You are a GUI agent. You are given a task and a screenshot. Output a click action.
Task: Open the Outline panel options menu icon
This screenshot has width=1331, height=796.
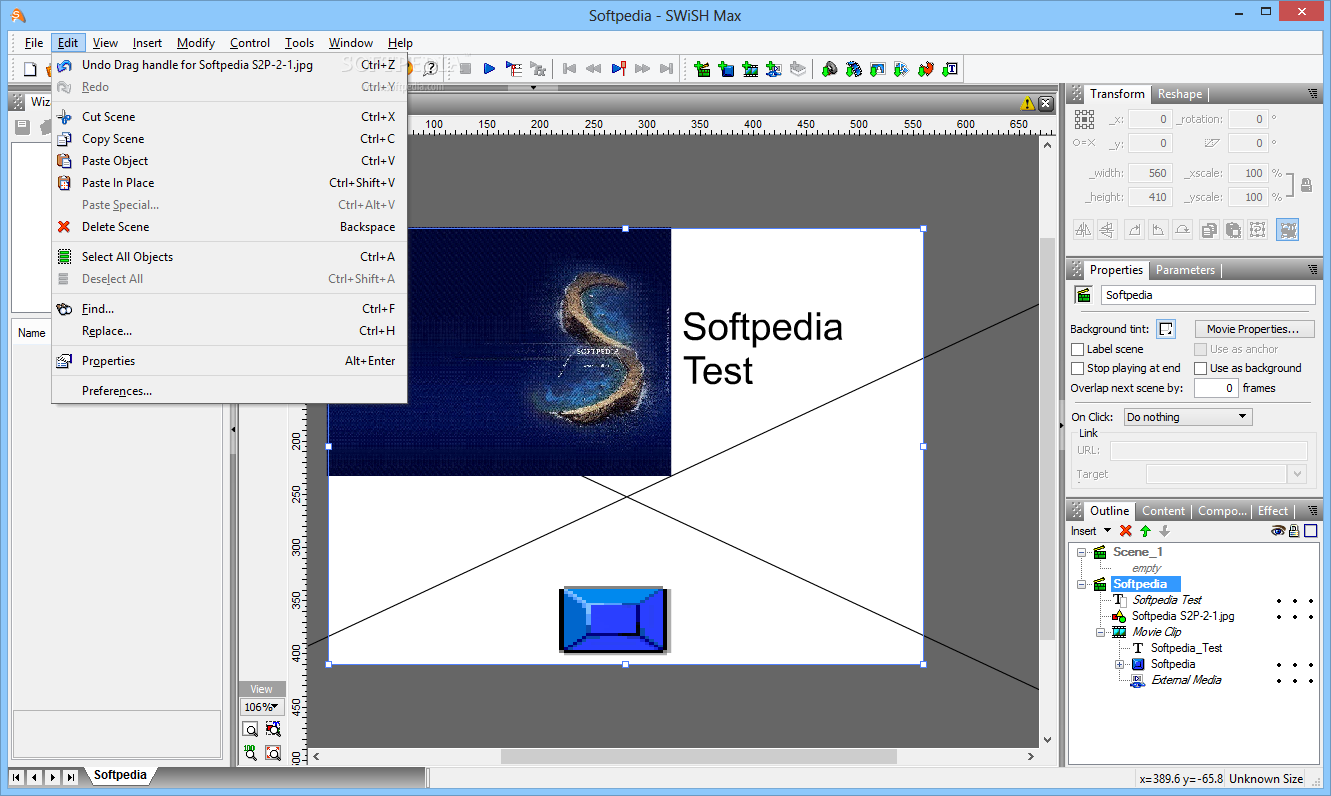1313,511
